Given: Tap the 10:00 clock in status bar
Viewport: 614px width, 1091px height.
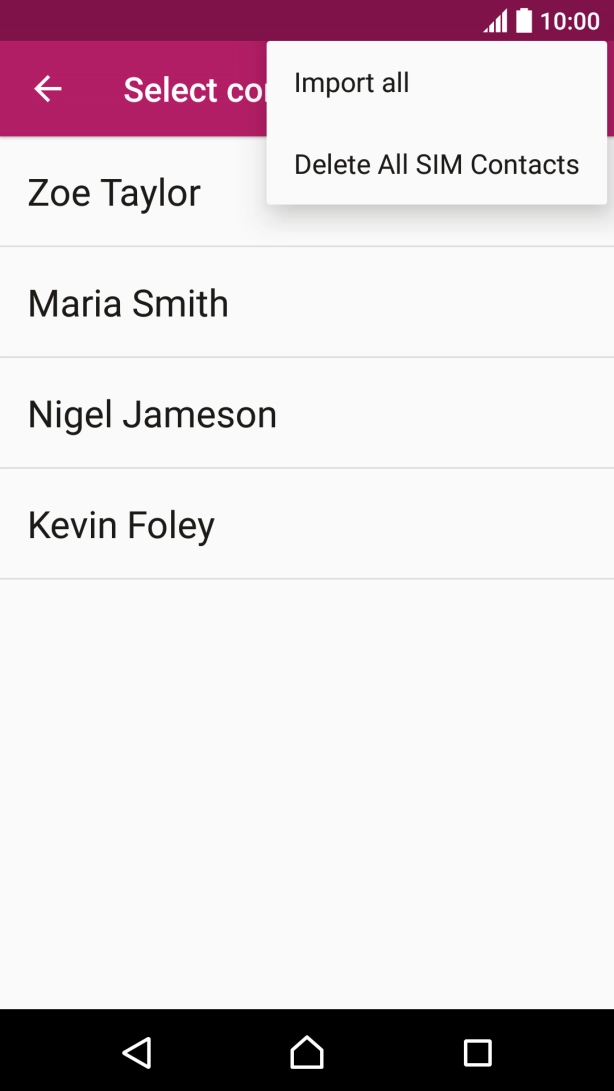Looking at the screenshot, I should click(x=569, y=21).
